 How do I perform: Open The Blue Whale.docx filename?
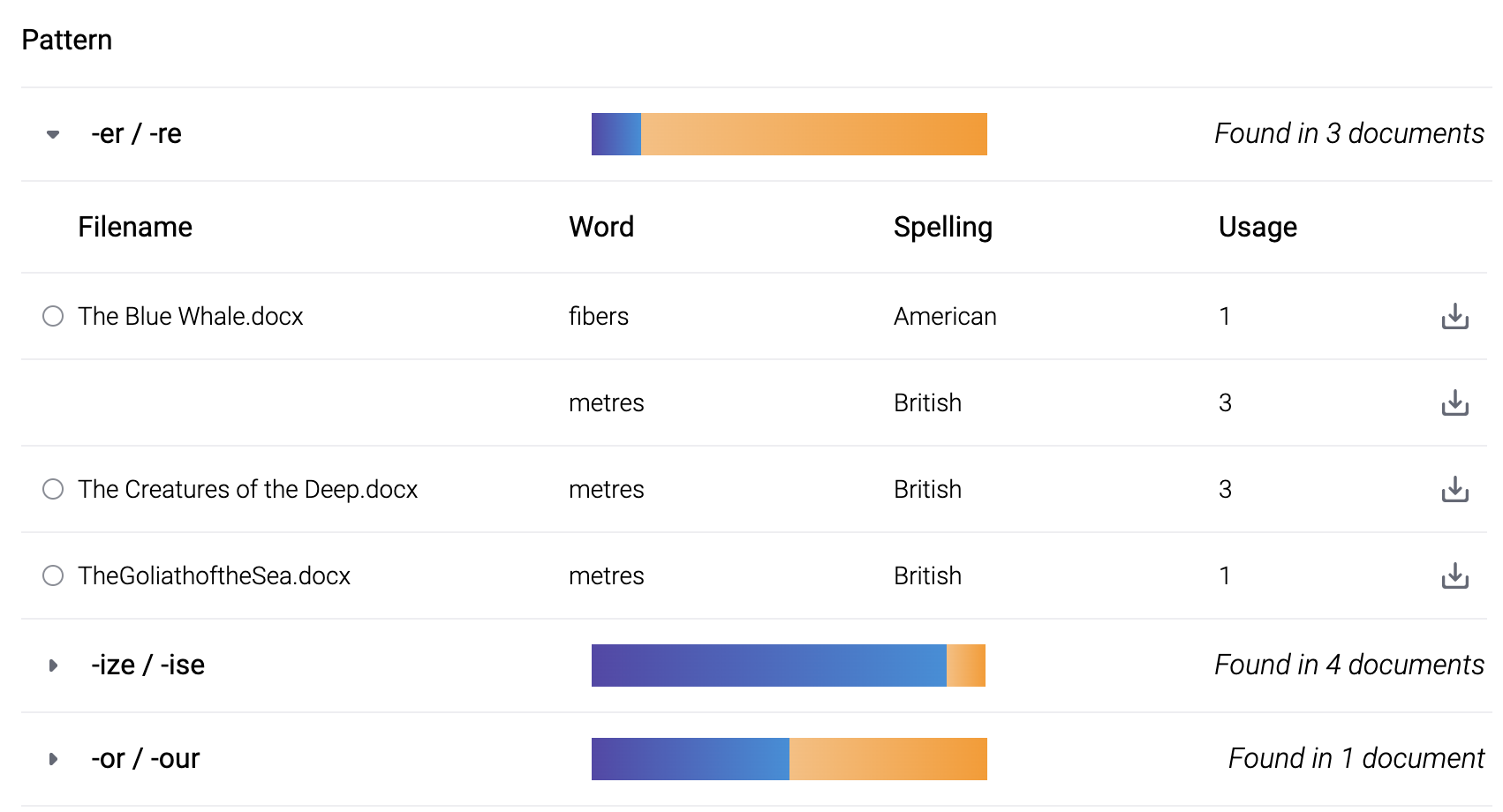coord(190,316)
